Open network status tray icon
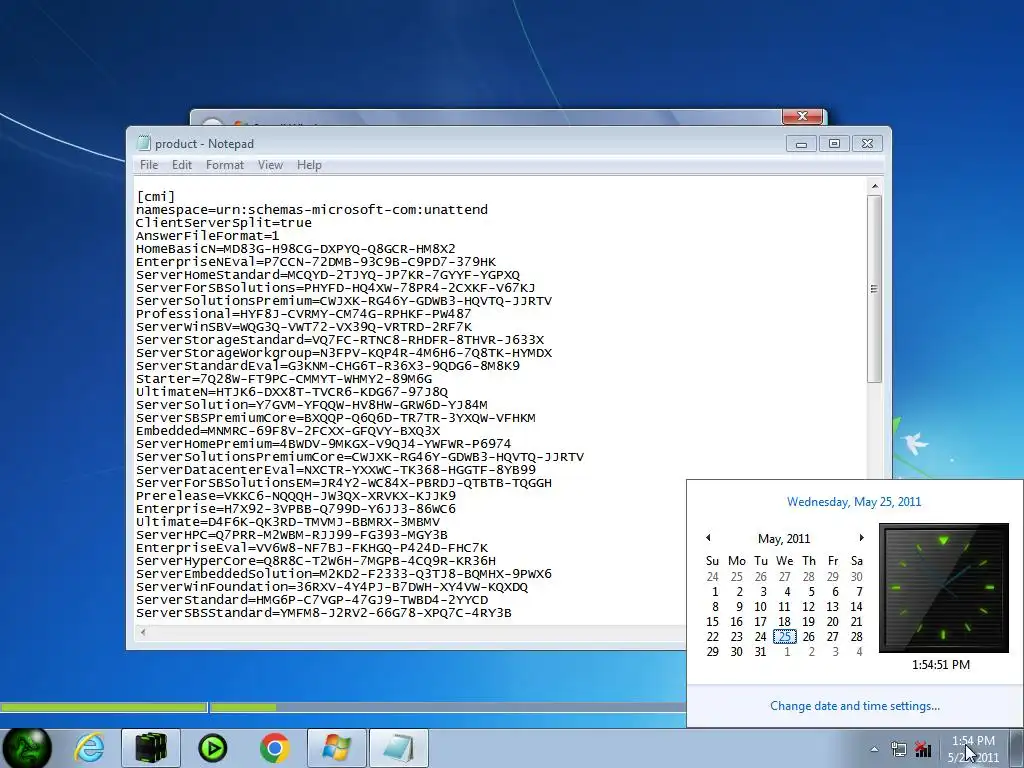1024x768 pixels. [x=922, y=749]
